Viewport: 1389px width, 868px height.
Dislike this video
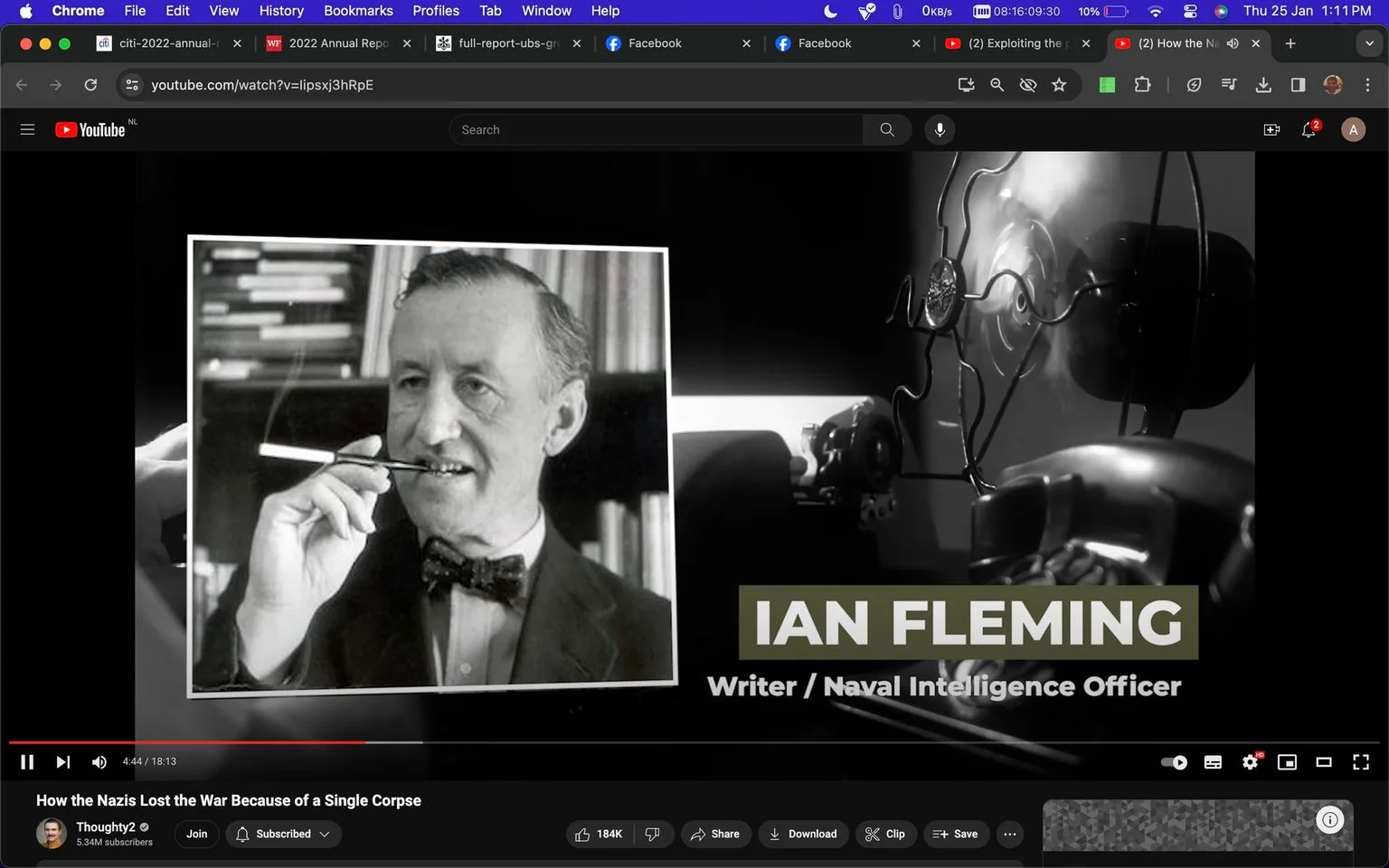[x=653, y=834]
